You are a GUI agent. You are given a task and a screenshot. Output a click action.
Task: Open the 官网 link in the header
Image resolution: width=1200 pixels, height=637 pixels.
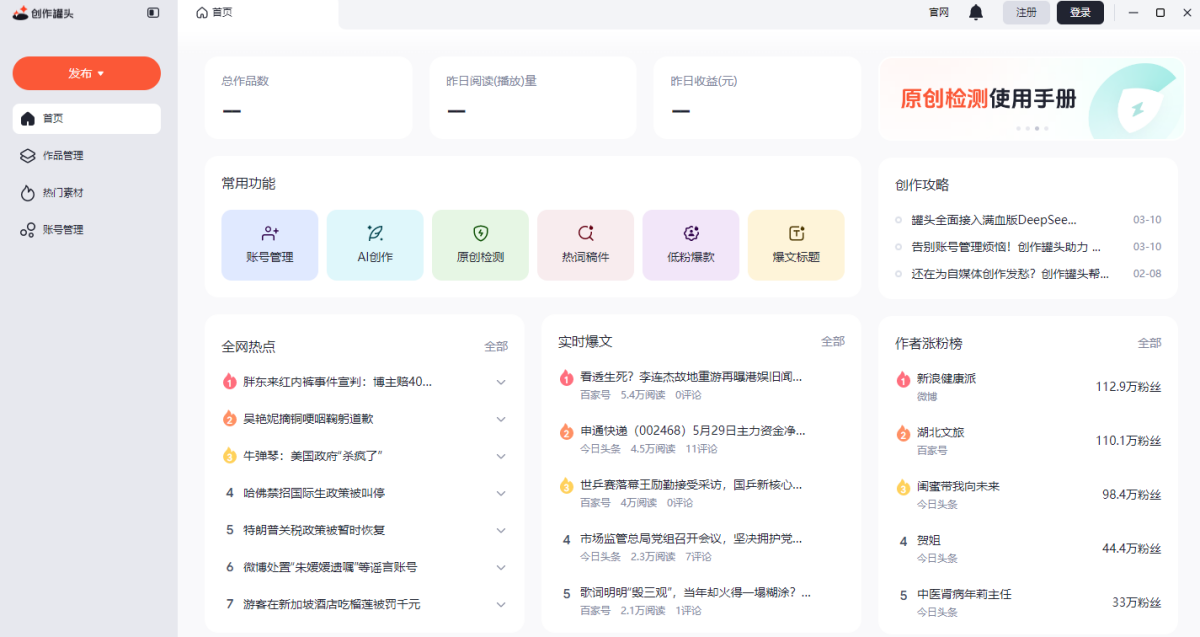(x=938, y=13)
